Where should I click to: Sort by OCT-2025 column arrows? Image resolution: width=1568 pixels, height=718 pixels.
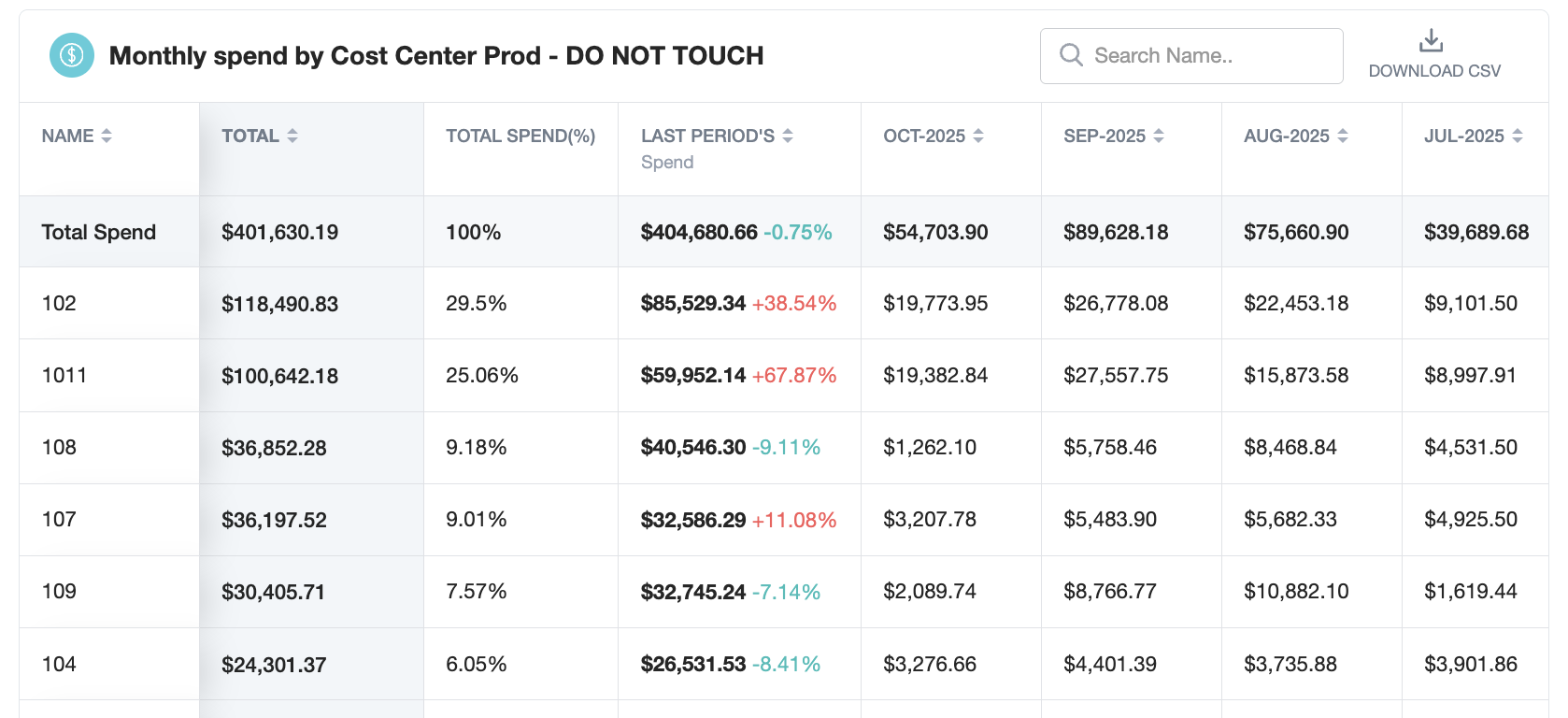[x=978, y=136]
